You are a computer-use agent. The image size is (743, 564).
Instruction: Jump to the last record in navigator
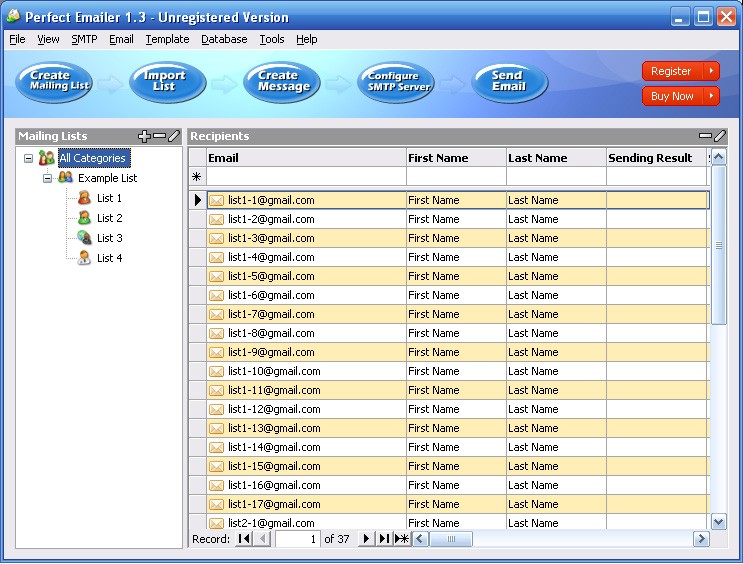(x=384, y=539)
